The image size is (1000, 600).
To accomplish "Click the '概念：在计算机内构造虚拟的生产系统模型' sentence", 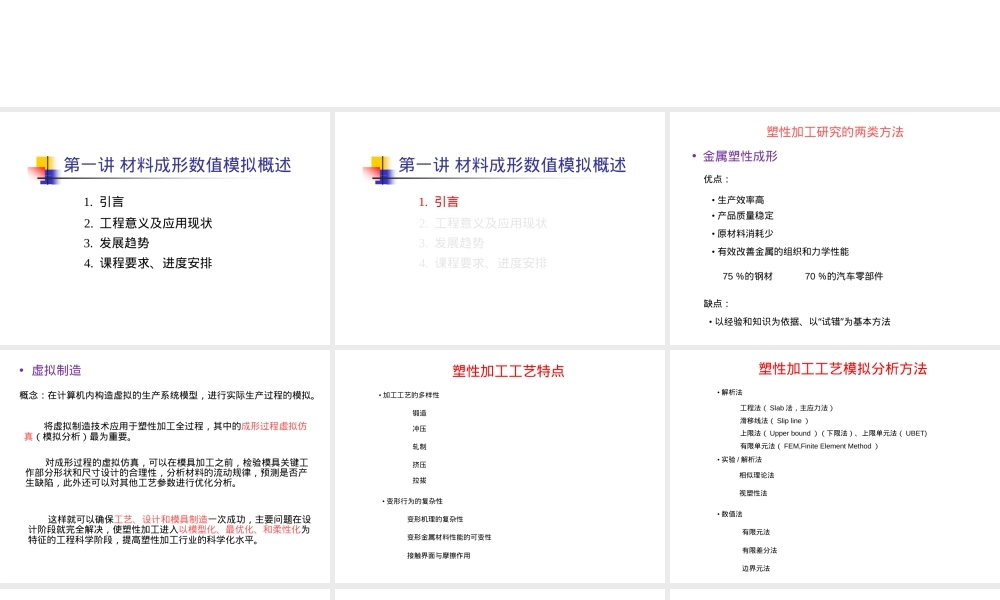I will click(168, 395).
